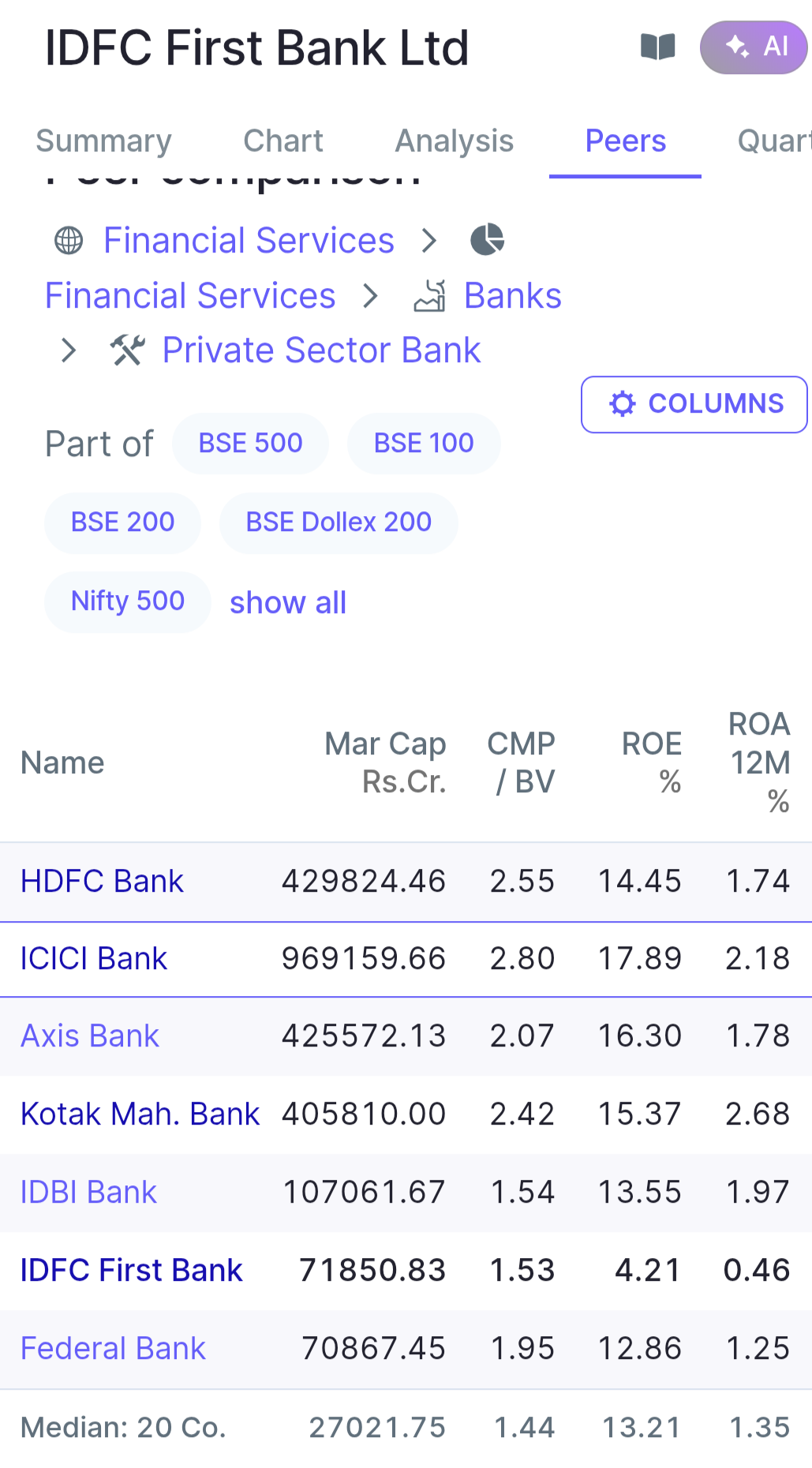
Task: Open Kotak Mah. Bank peer link
Action: point(140,1114)
